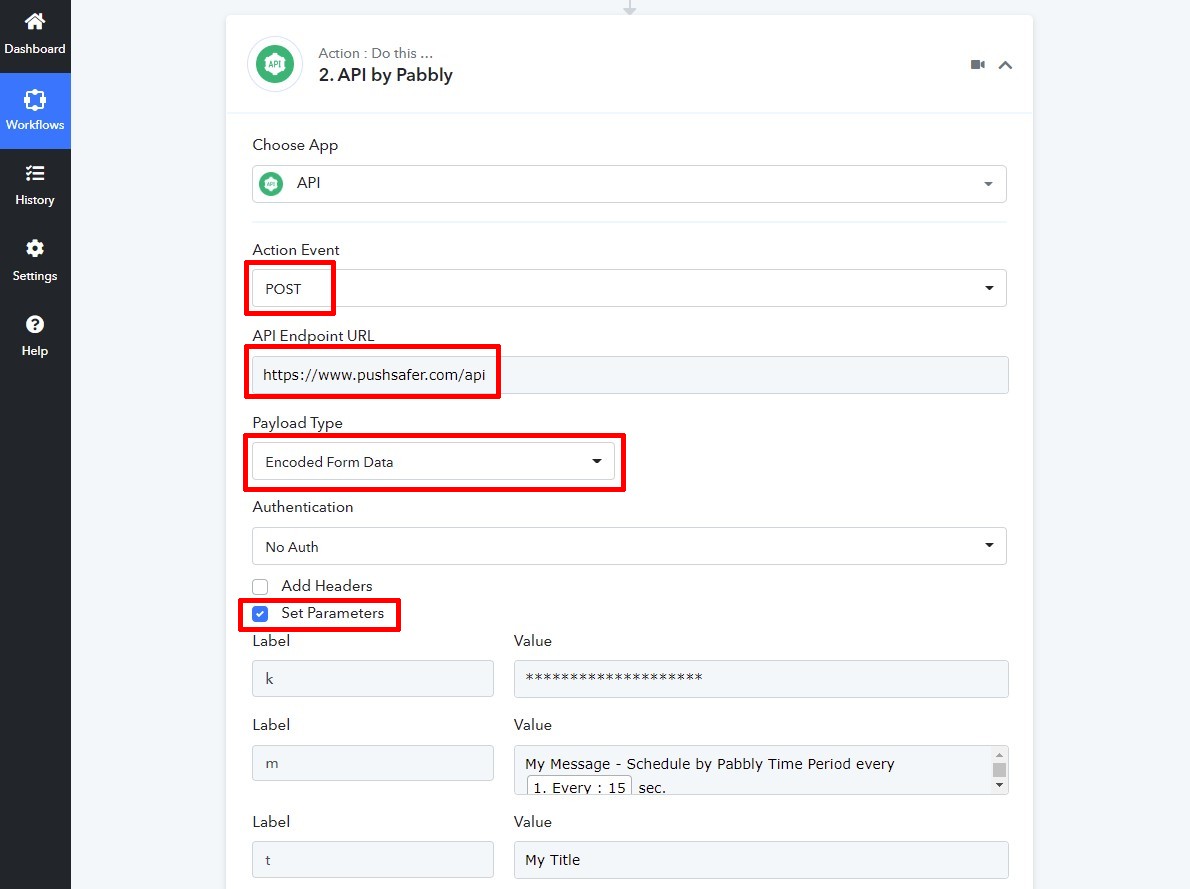
Task: Click the Action : Do this text
Action: tap(376, 53)
